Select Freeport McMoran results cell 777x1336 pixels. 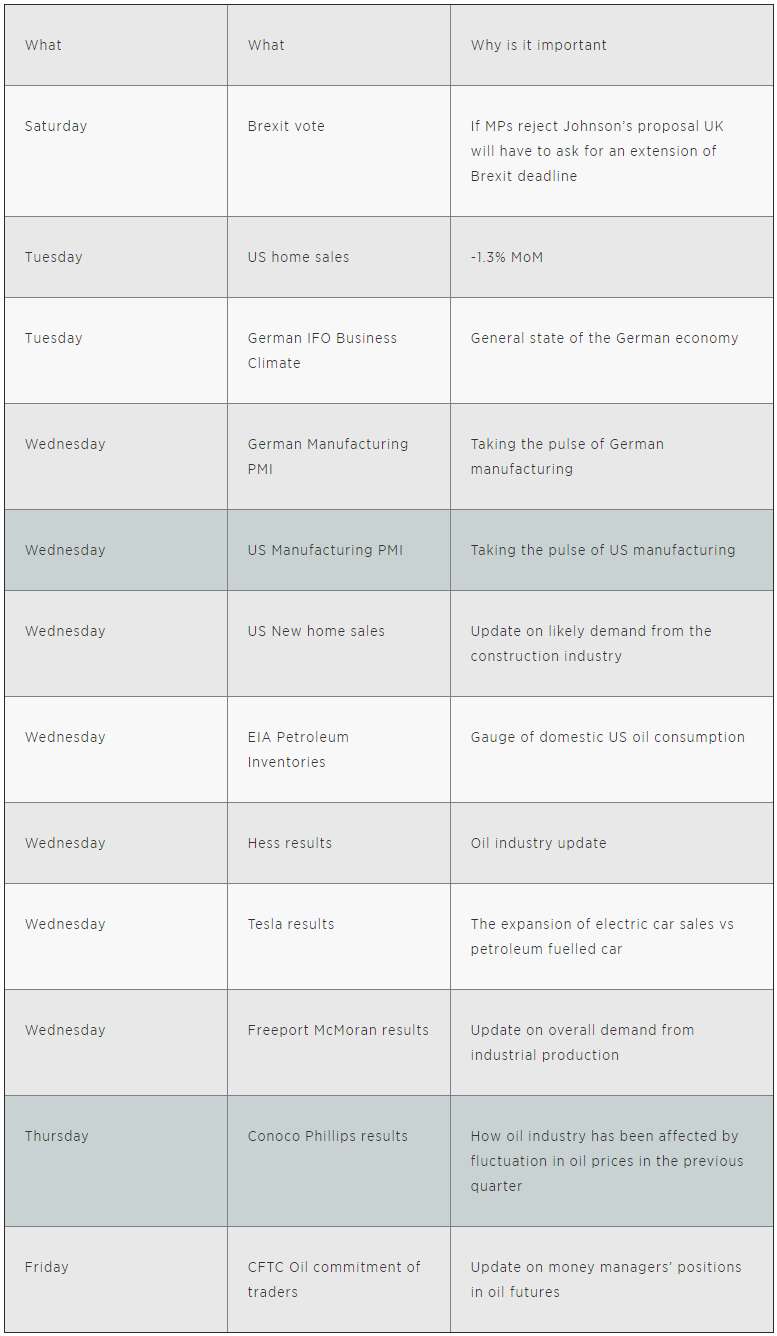(339, 1043)
